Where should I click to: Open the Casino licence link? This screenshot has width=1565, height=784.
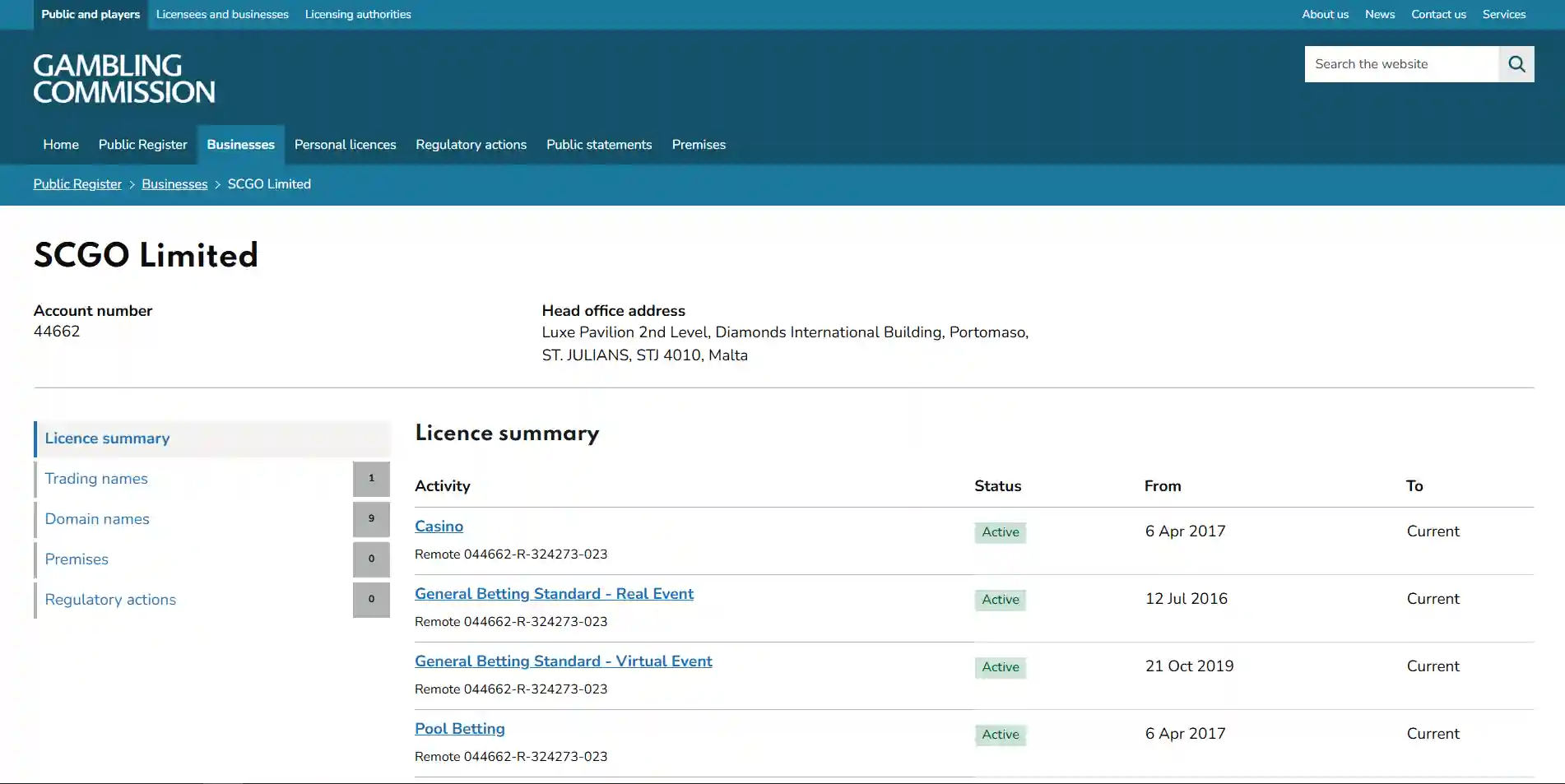(439, 527)
